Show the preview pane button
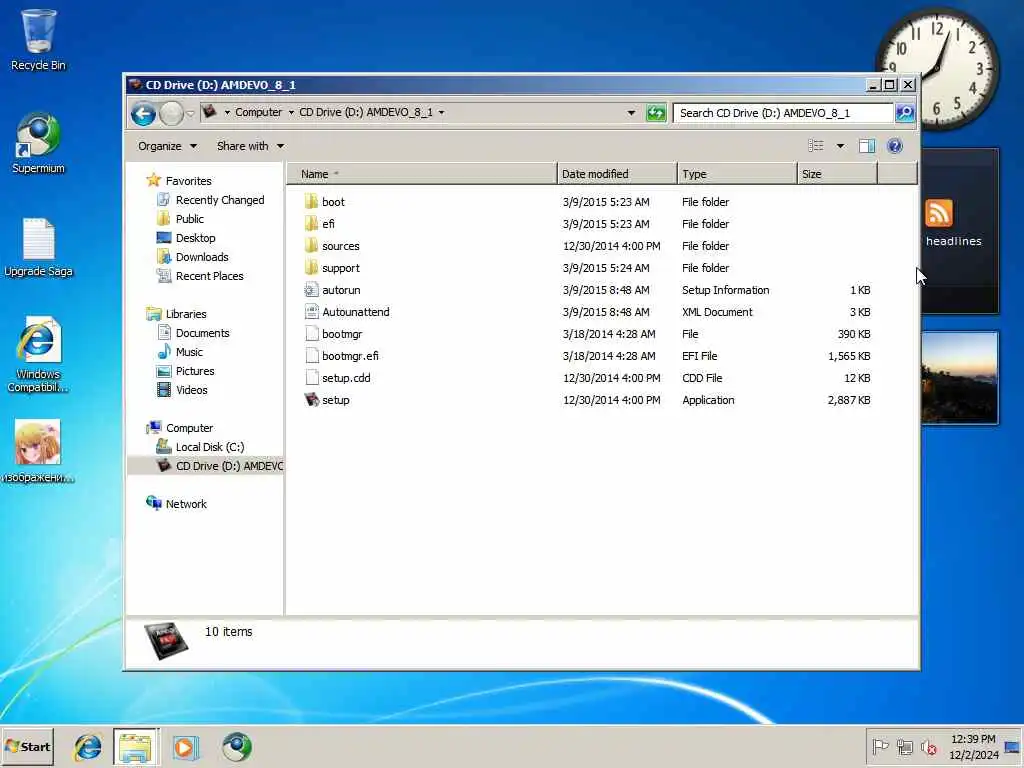The image size is (1024, 768). point(867,146)
